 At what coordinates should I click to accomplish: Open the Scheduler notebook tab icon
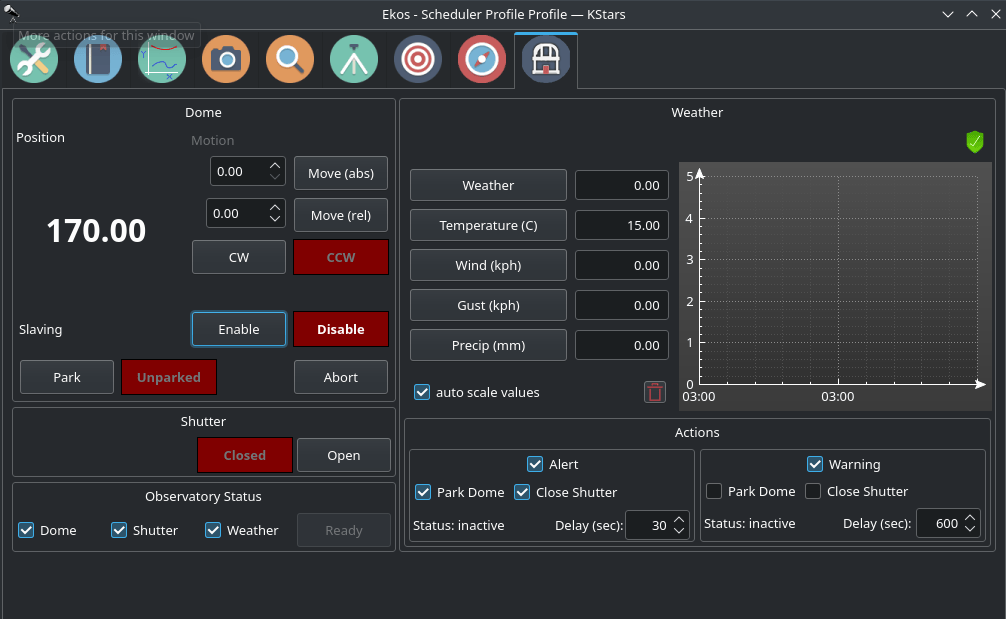[x=98, y=60]
